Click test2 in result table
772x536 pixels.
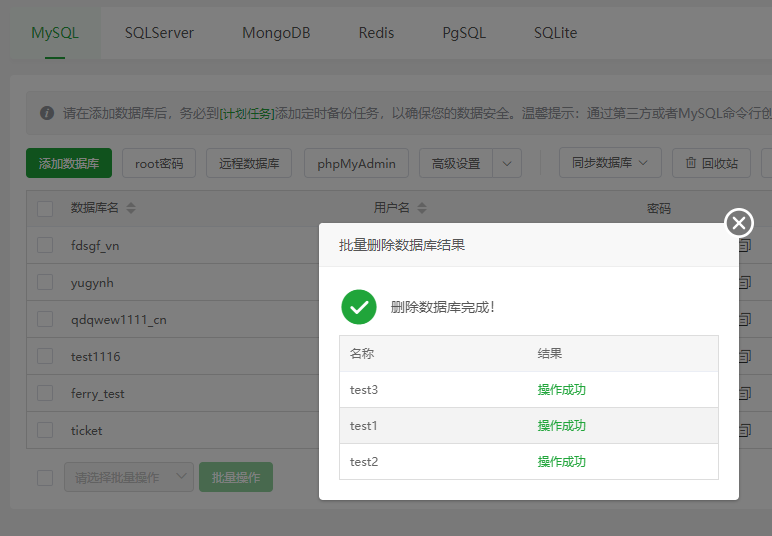point(364,462)
